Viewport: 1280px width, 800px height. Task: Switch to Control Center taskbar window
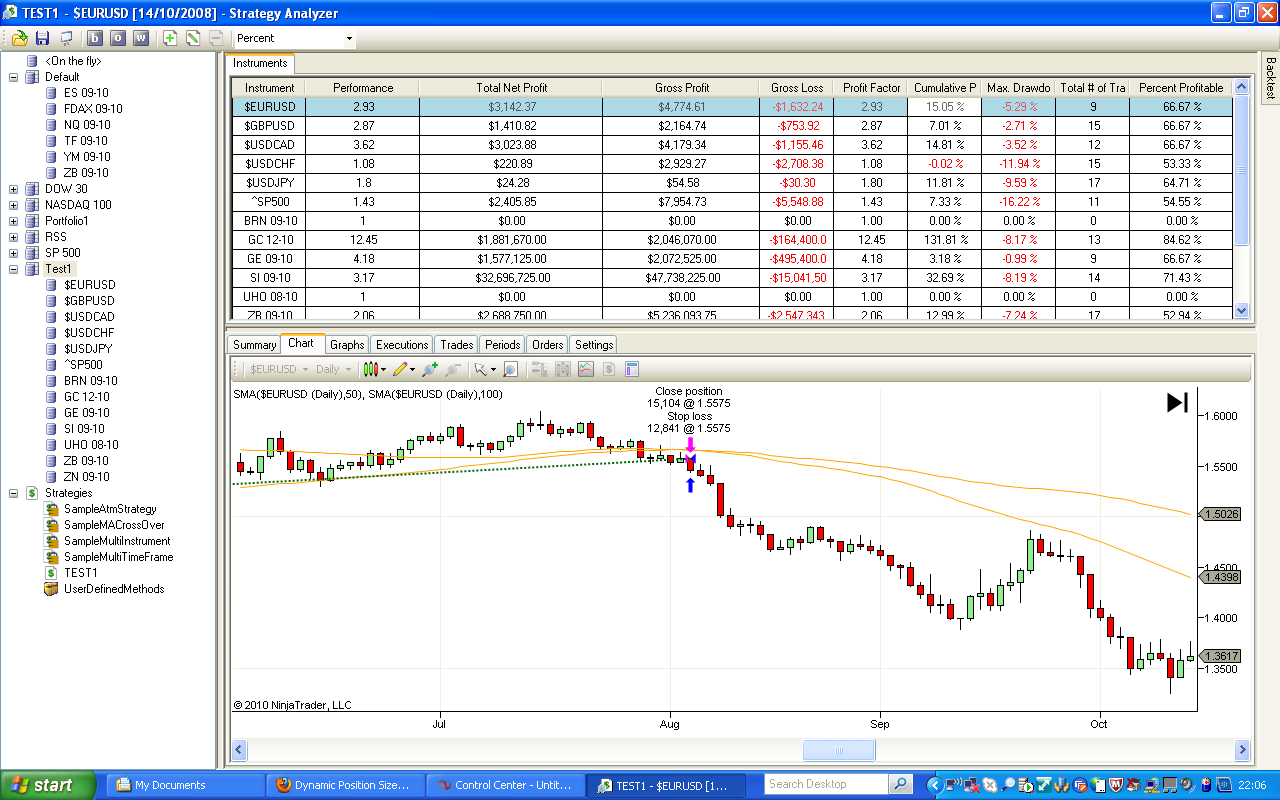[x=505, y=785]
